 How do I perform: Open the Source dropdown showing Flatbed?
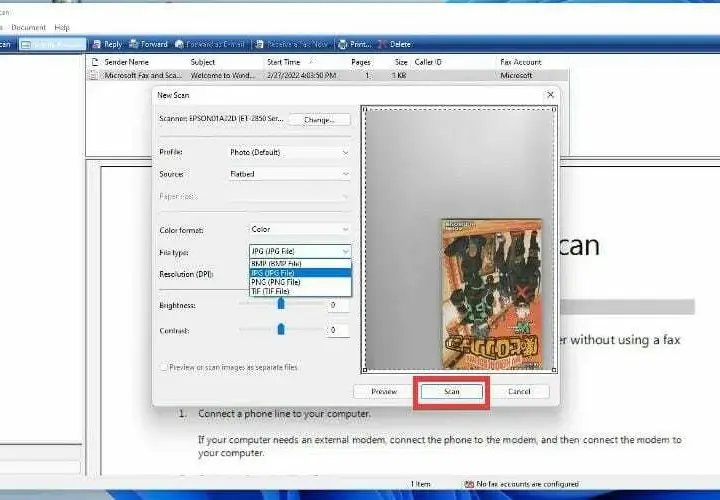point(290,174)
